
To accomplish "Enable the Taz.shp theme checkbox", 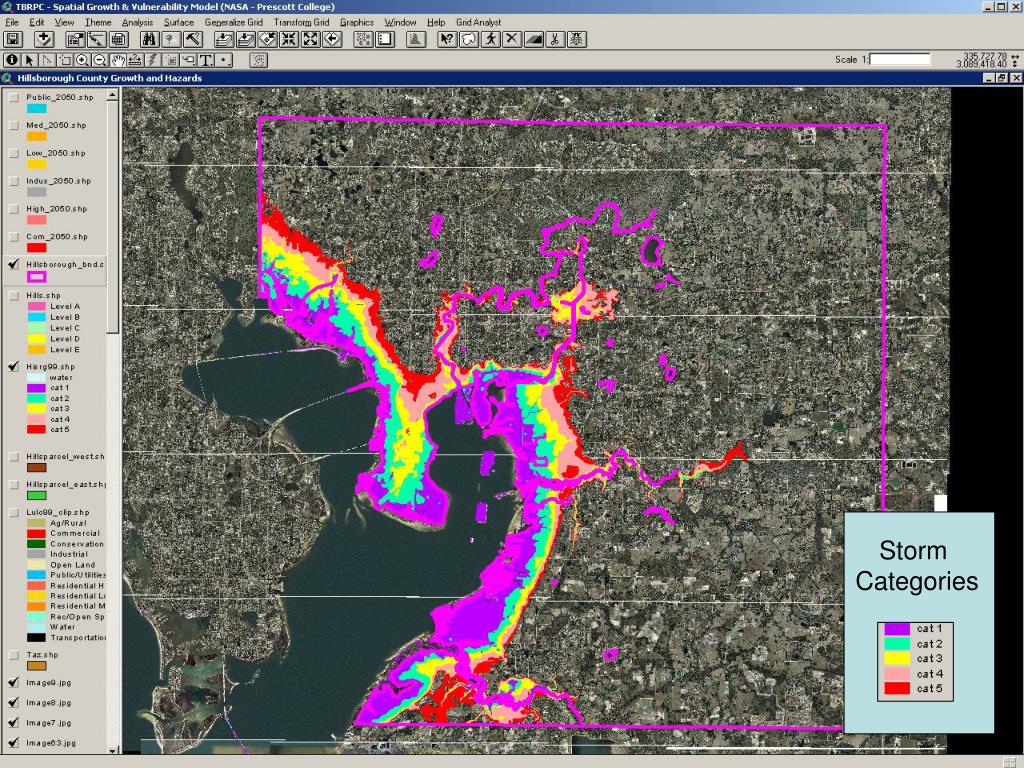I will (14, 655).
